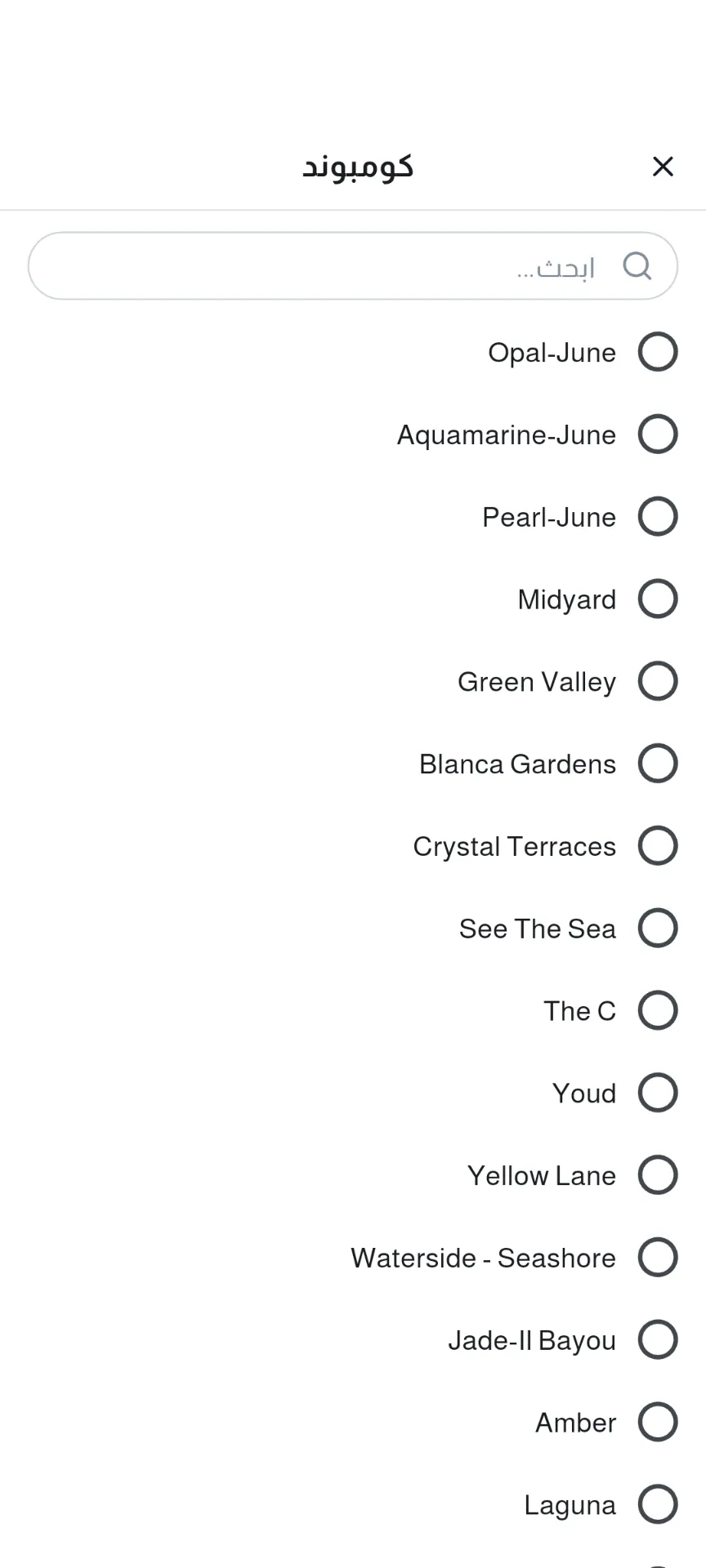Screen dimensions: 706x1568
Task: Pick See The Sea compound
Action: (x=658, y=929)
